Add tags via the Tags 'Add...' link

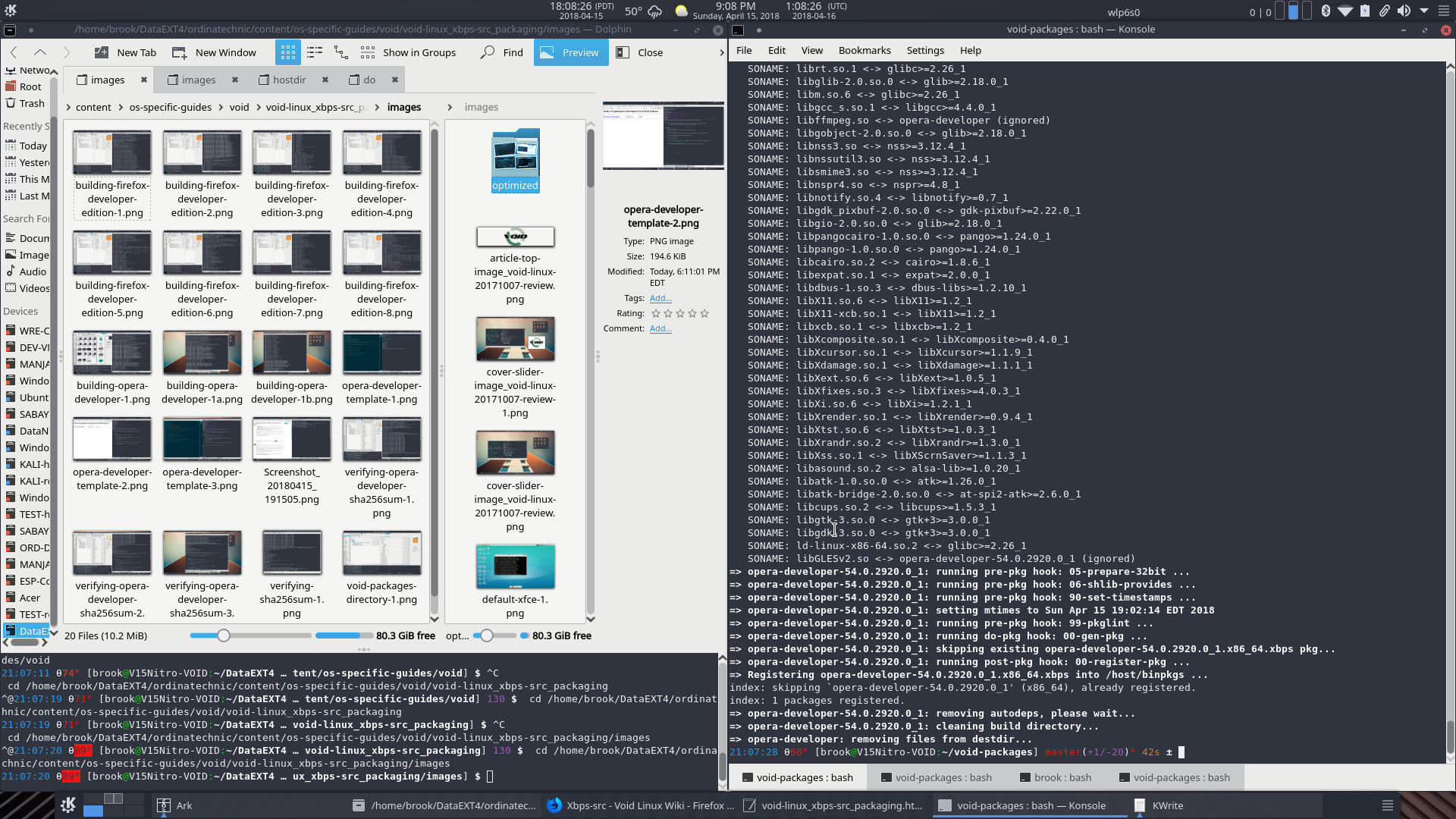(x=661, y=298)
